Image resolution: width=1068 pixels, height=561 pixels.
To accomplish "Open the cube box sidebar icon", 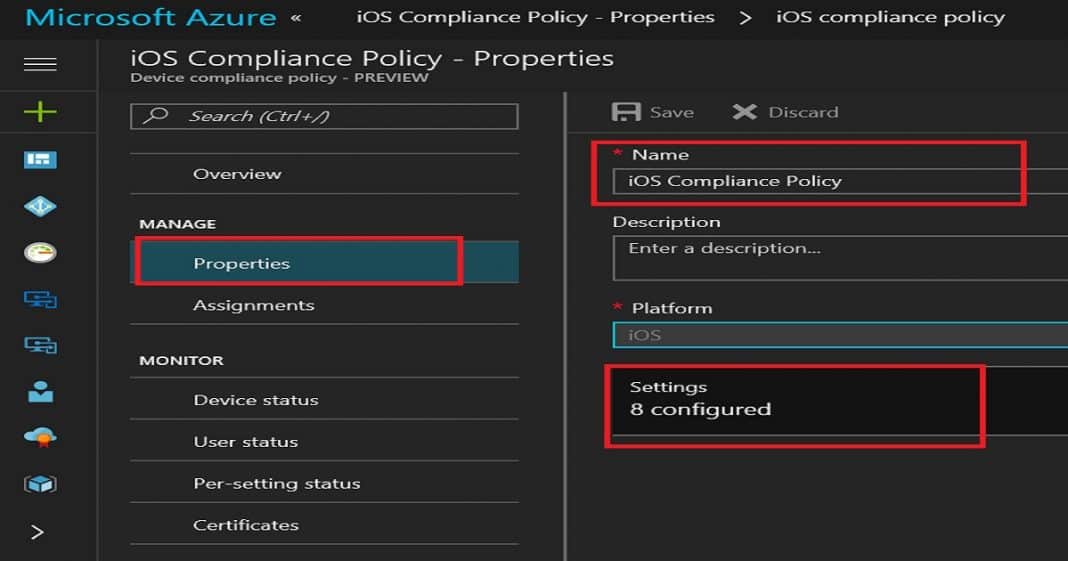I will tap(40, 484).
